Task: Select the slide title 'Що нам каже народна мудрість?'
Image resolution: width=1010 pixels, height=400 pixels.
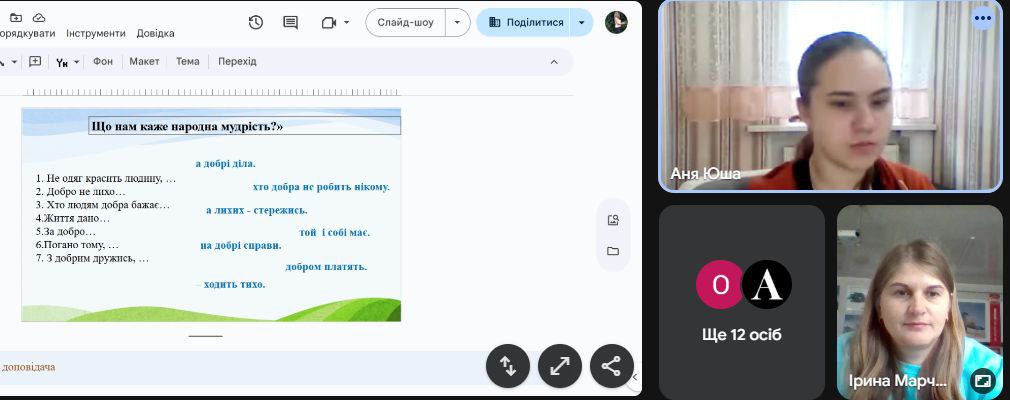Action: point(187,126)
